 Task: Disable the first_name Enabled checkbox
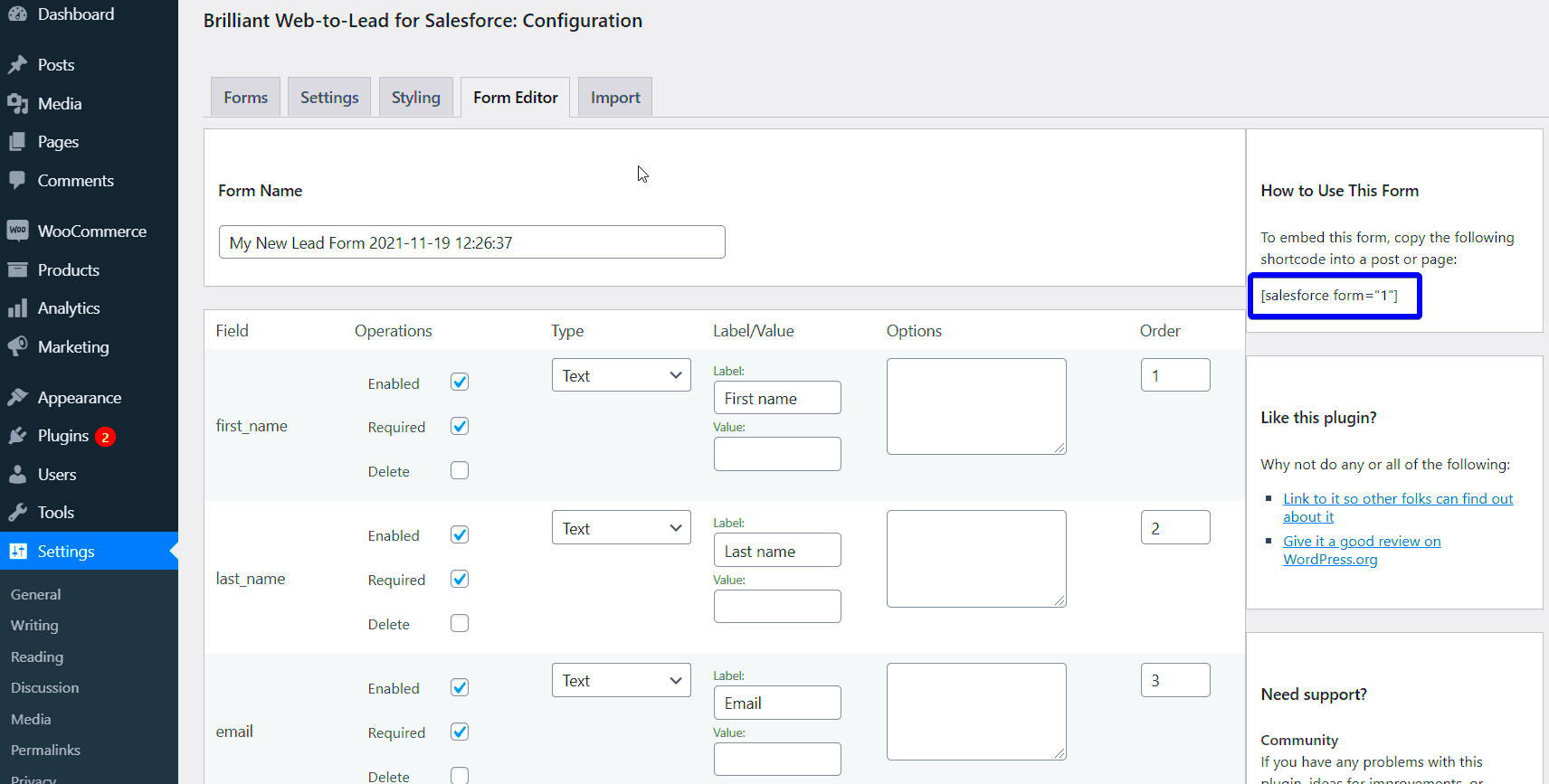tap(460, 382)
